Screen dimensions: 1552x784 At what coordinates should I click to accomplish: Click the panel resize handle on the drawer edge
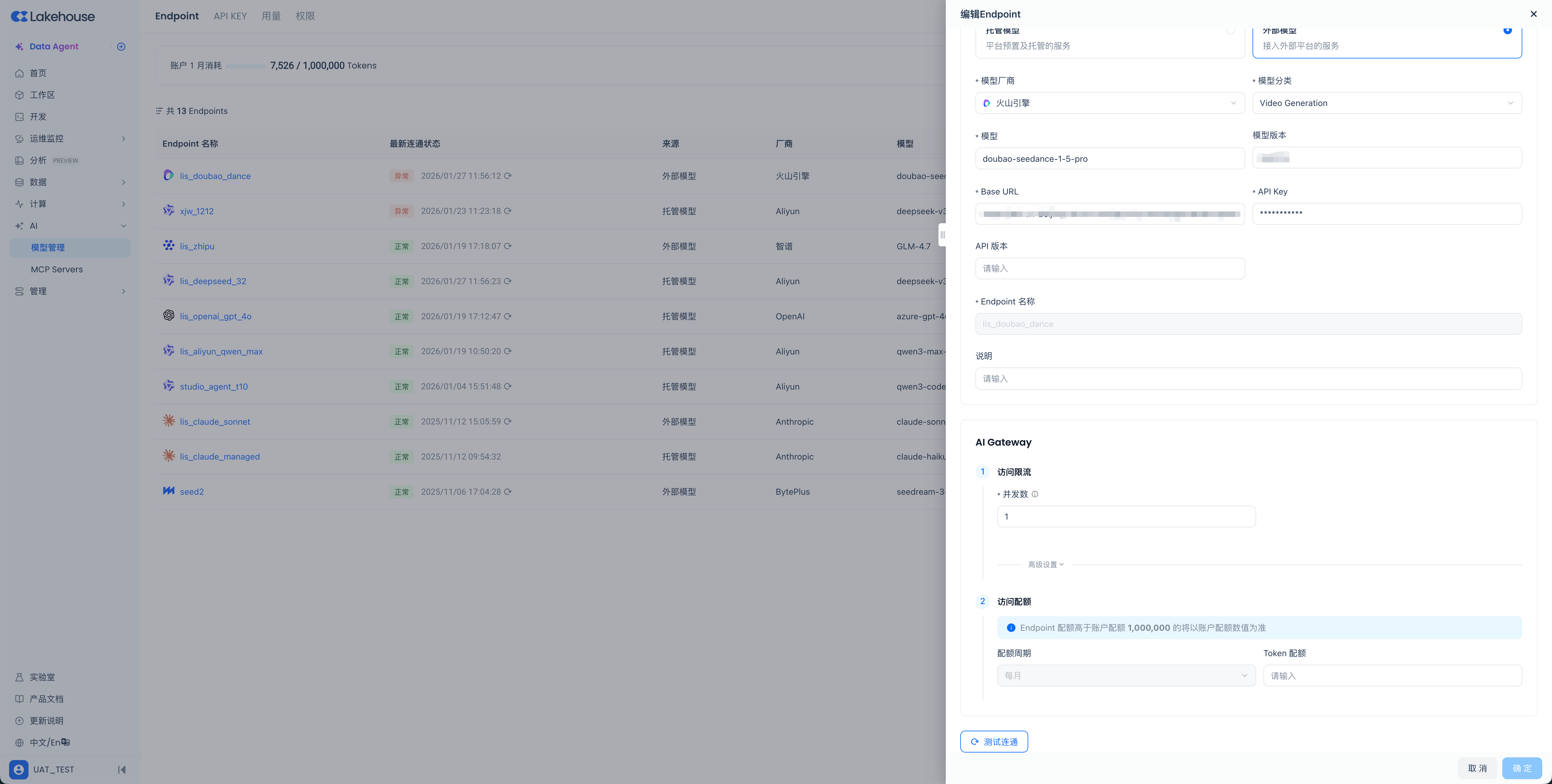coord(942,235)
